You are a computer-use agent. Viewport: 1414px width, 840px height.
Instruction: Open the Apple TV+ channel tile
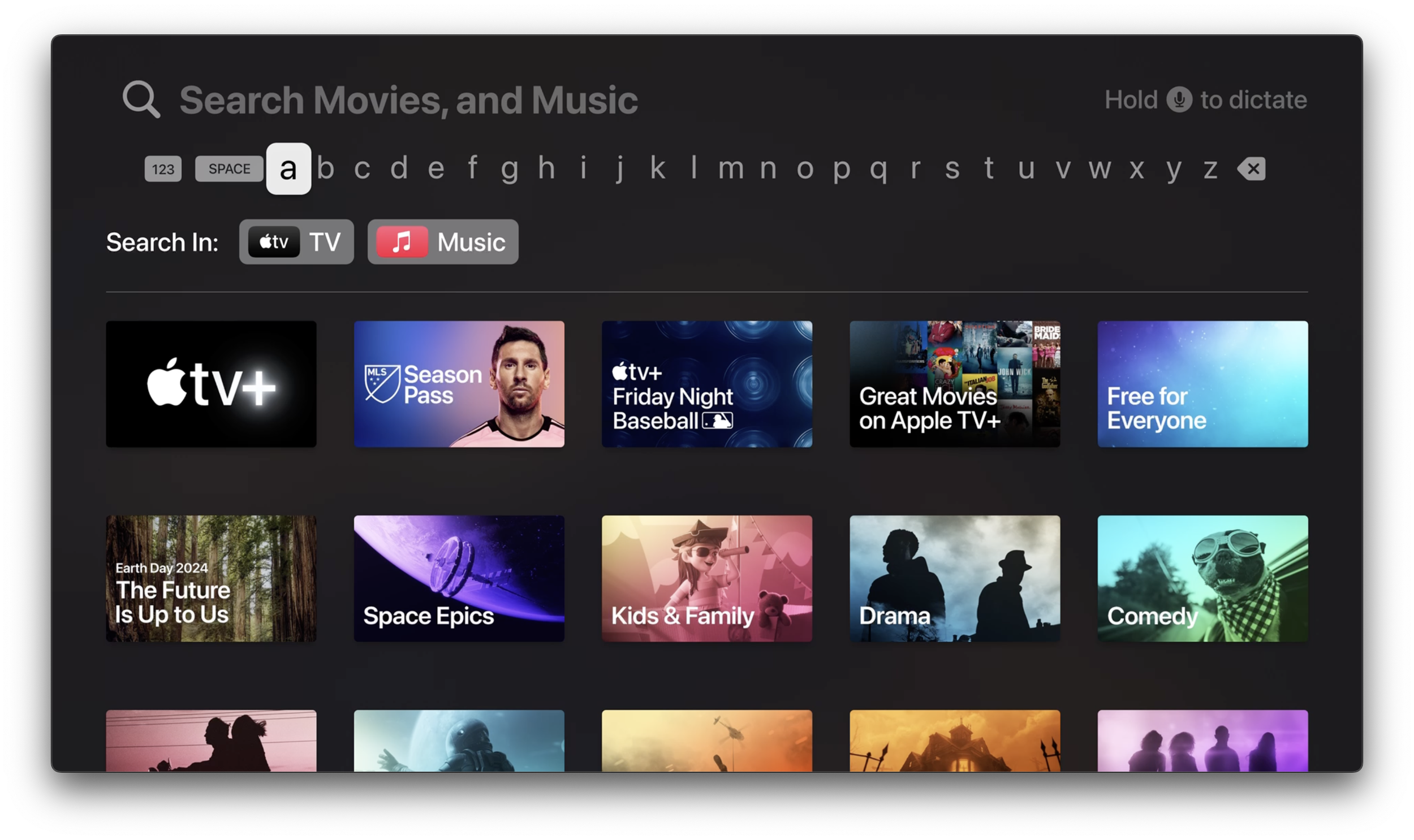211,384
